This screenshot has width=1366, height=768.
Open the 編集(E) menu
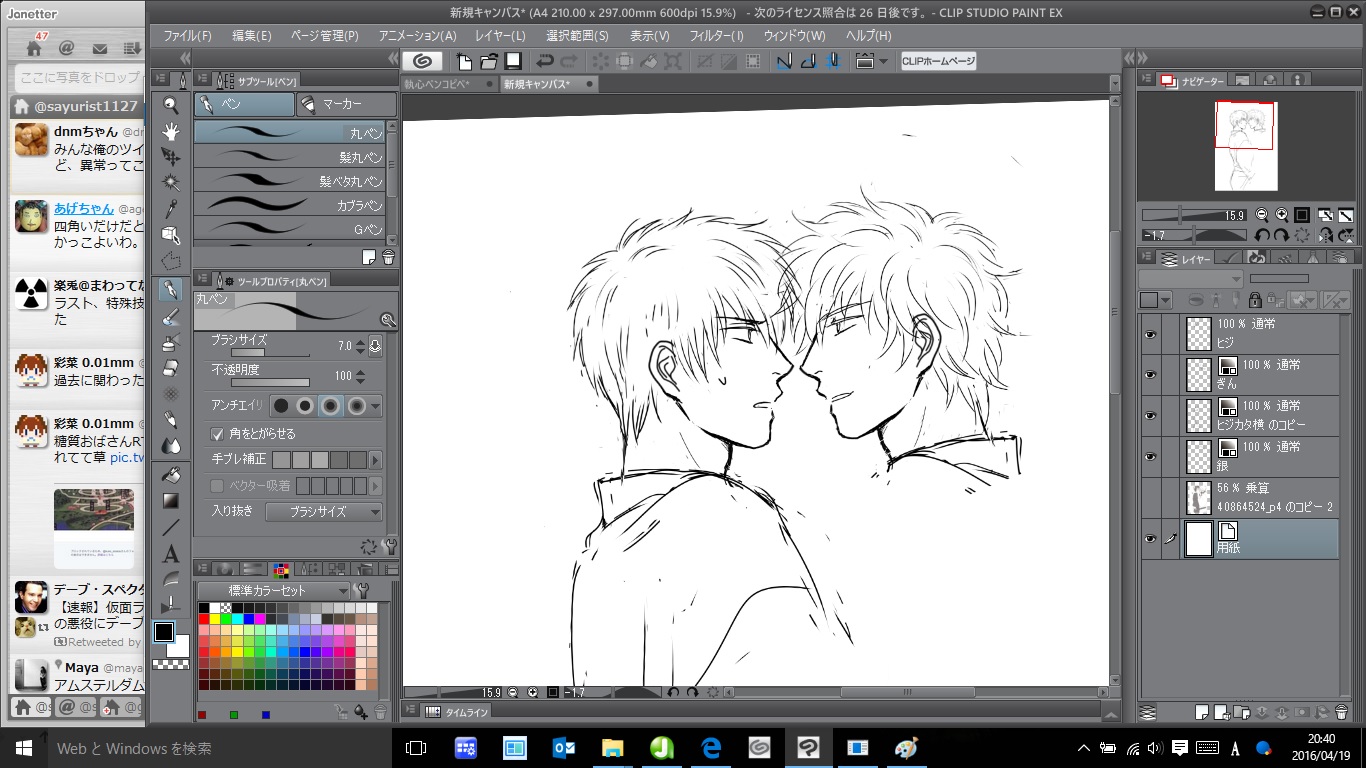(x=251, y=35)
